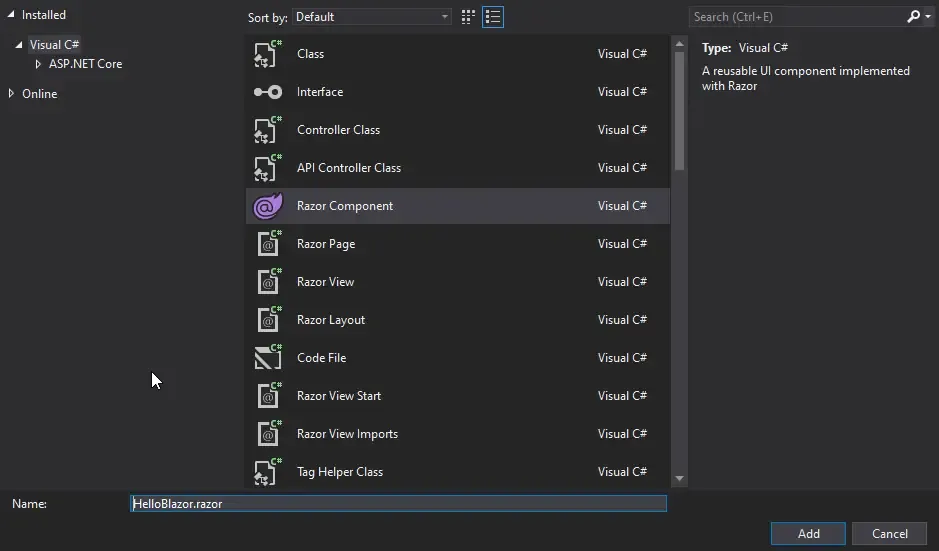This screenshot has width=939, height=551.
Task: Choose the Razor Layout icon
Action: click(269, 320)
